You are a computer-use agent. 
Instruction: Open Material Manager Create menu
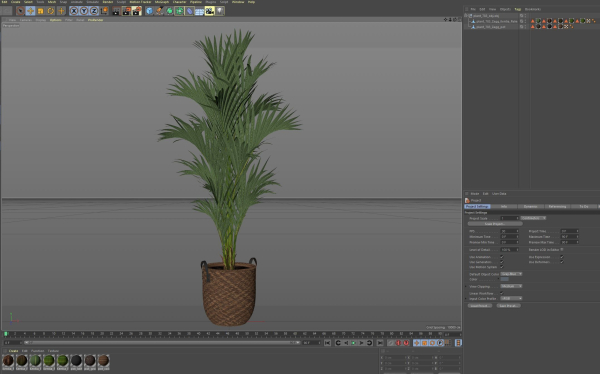(x=13, y=351)
